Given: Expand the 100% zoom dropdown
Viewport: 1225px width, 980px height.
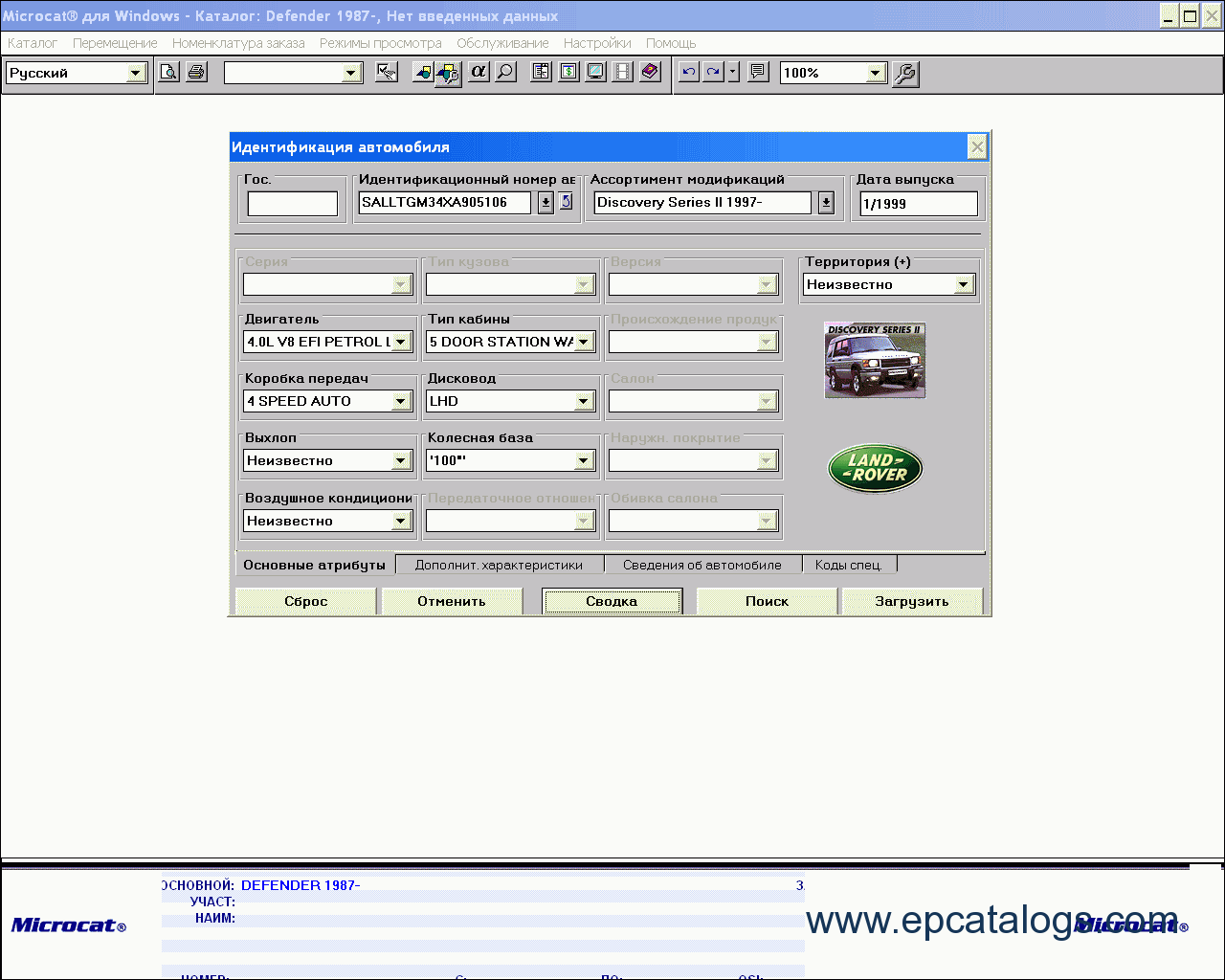Looking at the screenshot, I should [x=875, y=73].
